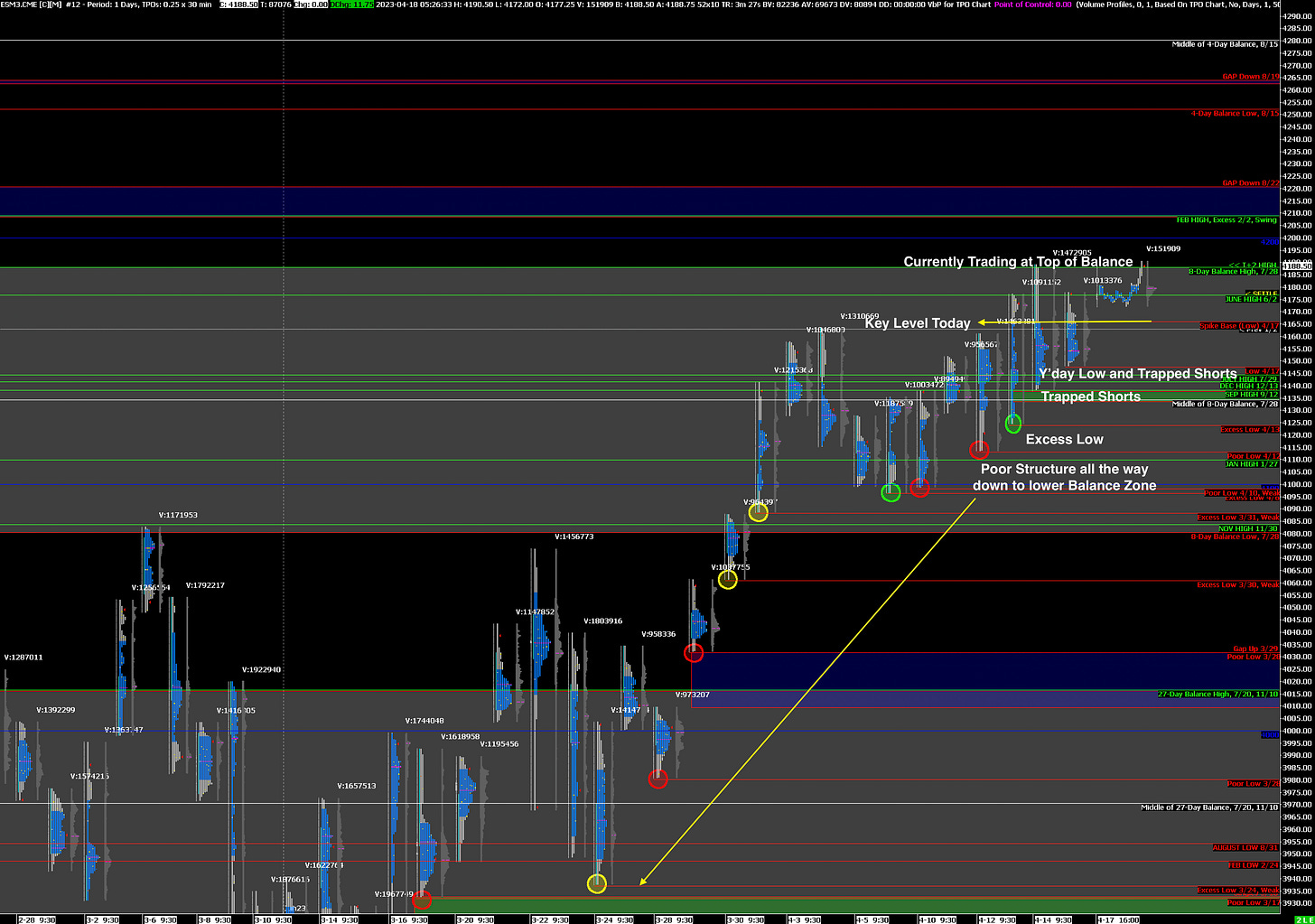Viewport: 1315px width, 924px height.
Task: Select the 'FEB HIGH, Excess 2/2, Swing' label
Action: coord(1226,220)
